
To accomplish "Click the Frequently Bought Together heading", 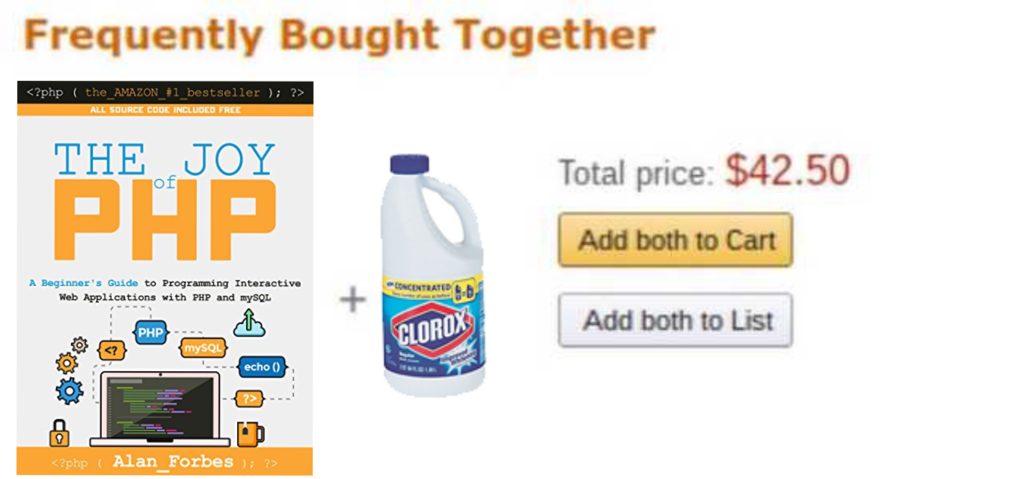I will (x=340, y=36).
